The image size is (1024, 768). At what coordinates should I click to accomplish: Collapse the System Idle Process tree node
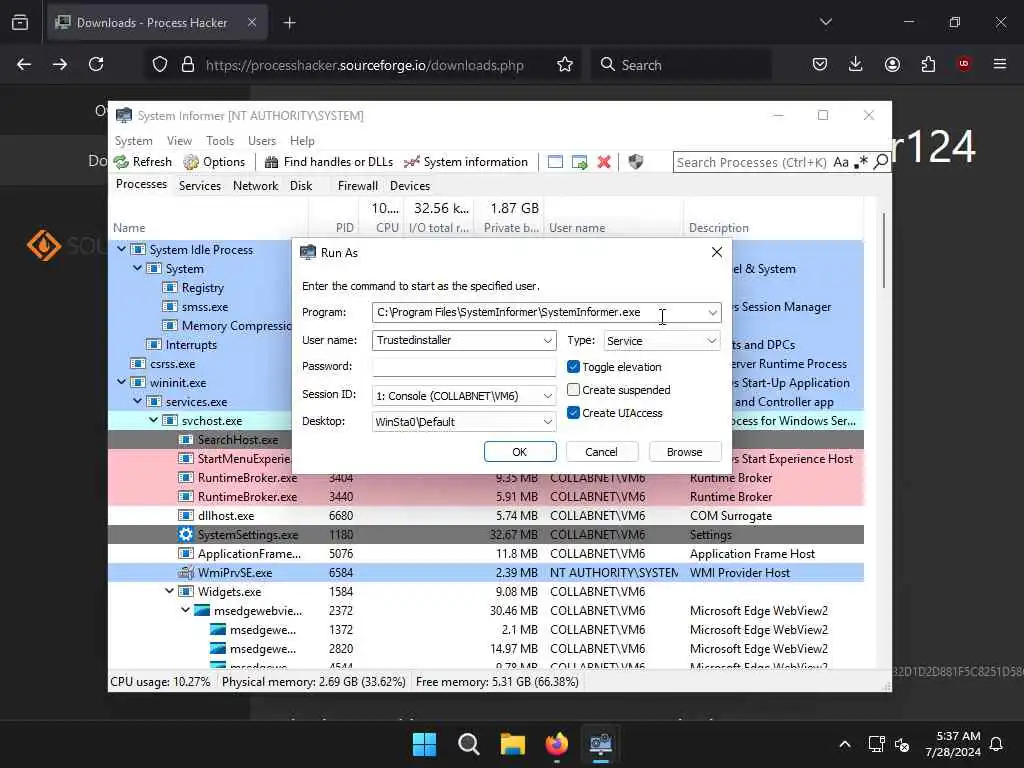pos(121,249)
